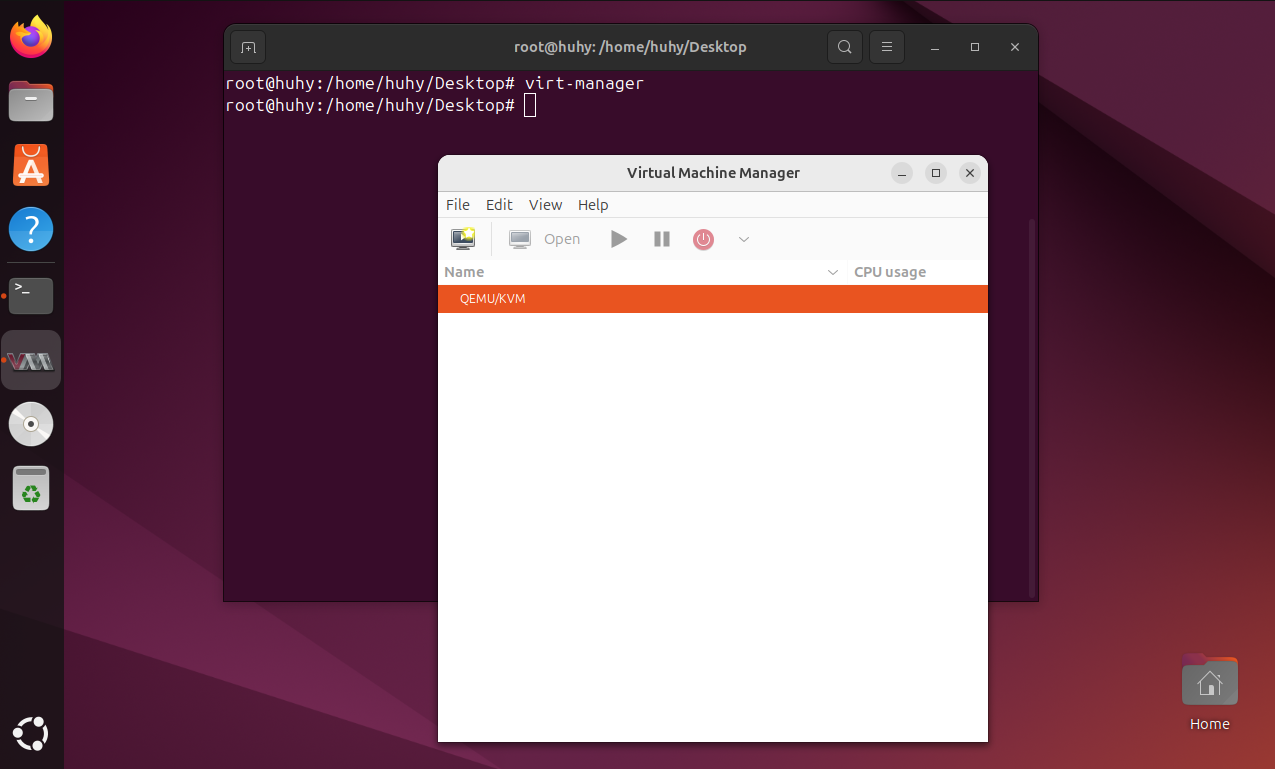Click the Open console button
The height and width of the screenshot is (769, 1275).
(545, 239)
